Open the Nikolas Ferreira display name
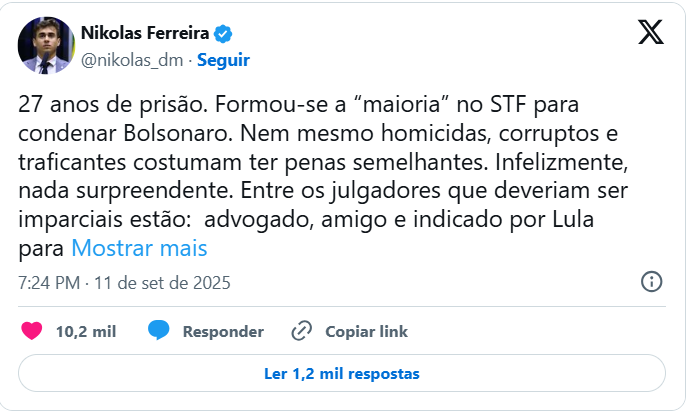 point(145,33)
